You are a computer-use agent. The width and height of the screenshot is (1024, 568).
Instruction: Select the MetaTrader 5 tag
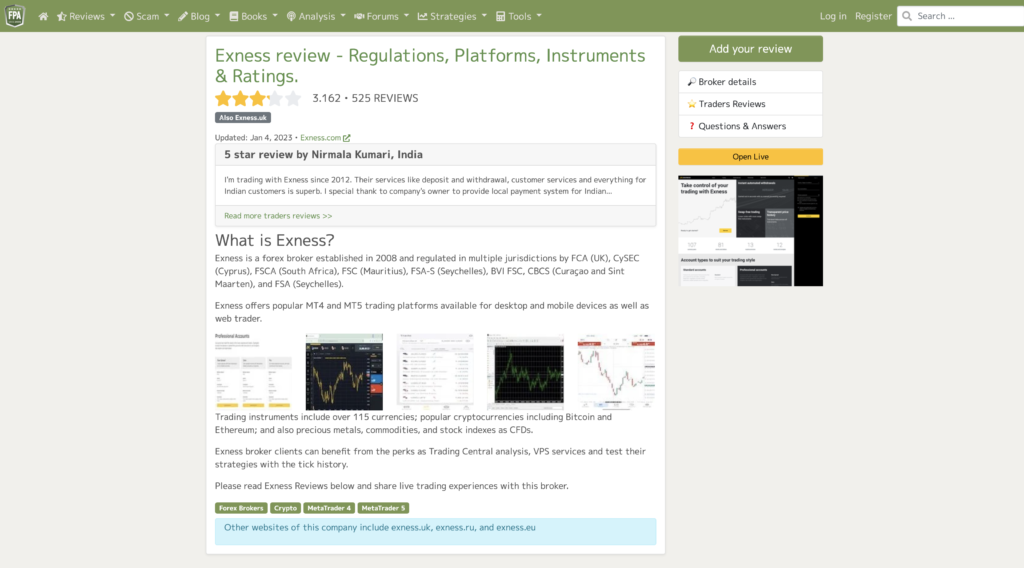point(383,508)
